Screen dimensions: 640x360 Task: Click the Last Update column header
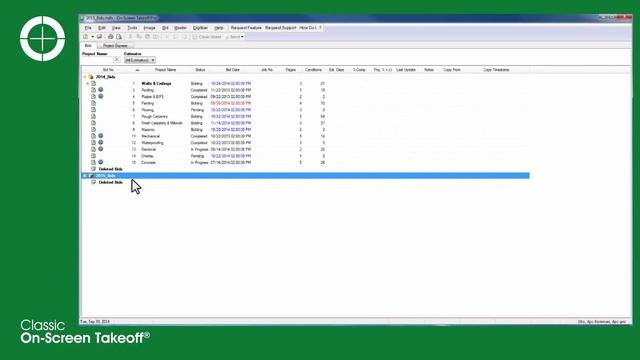[406, 70]
